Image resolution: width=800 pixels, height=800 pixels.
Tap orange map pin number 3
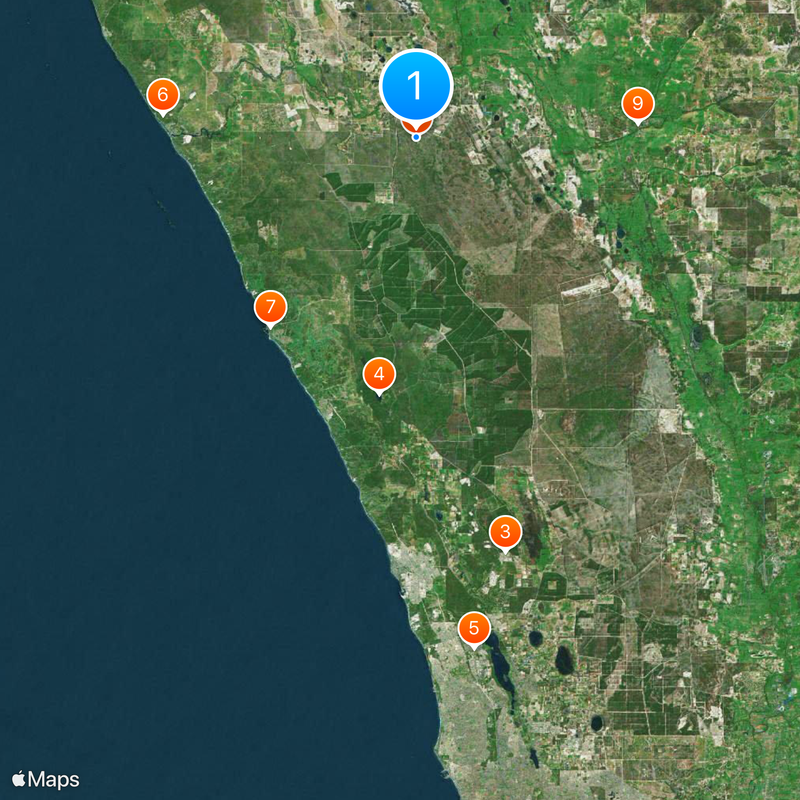(x=505, y=532)
